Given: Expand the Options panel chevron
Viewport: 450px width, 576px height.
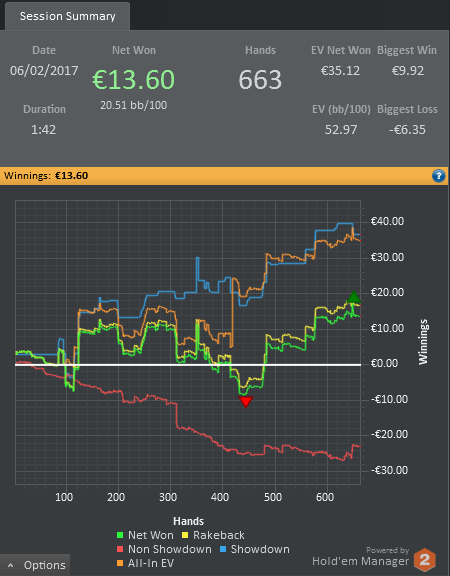Looking at the screenshot, I should click(x=11, y=565).
